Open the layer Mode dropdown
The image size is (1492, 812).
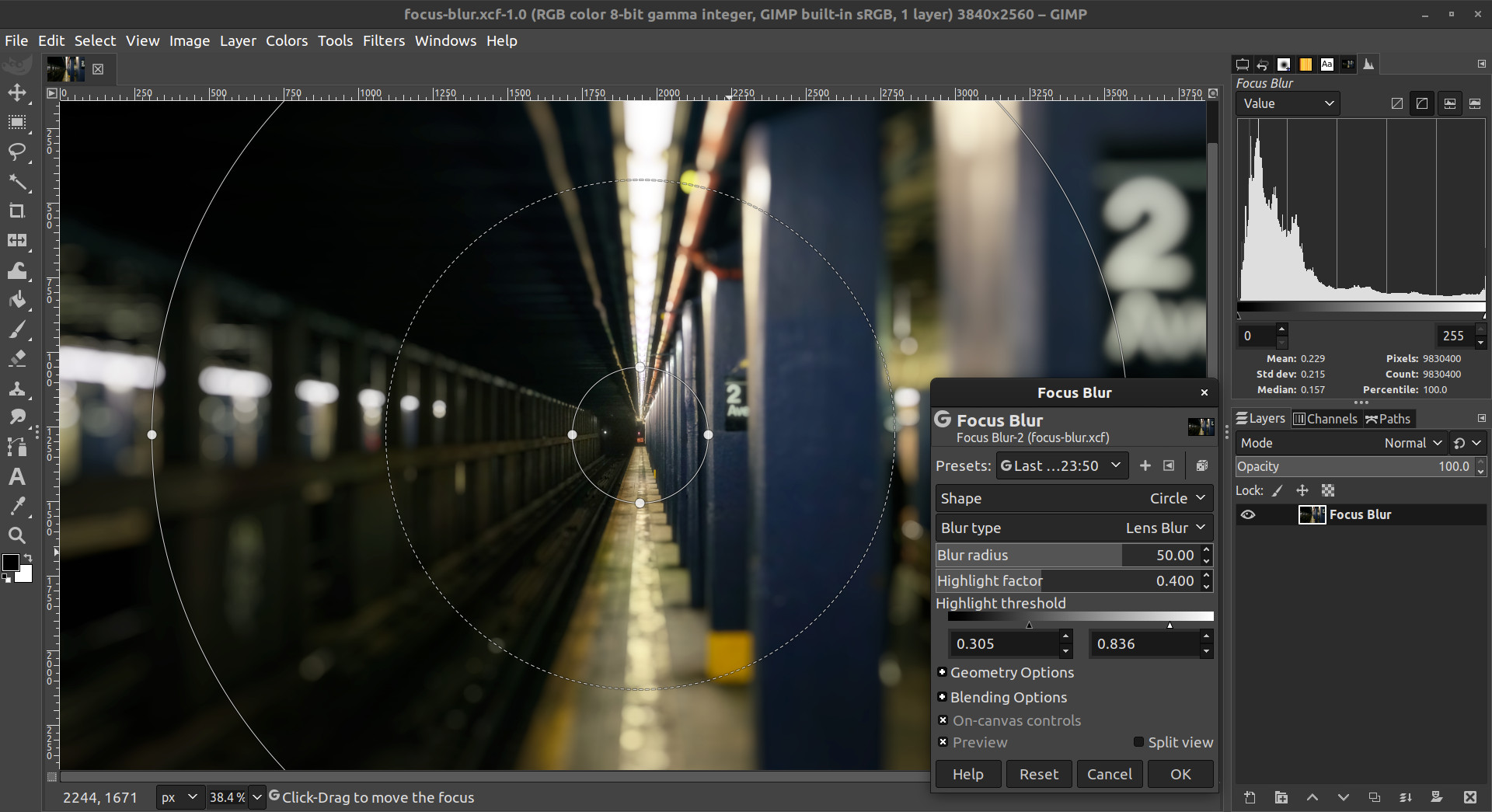pyautogui.click(x=1414, y=443)
